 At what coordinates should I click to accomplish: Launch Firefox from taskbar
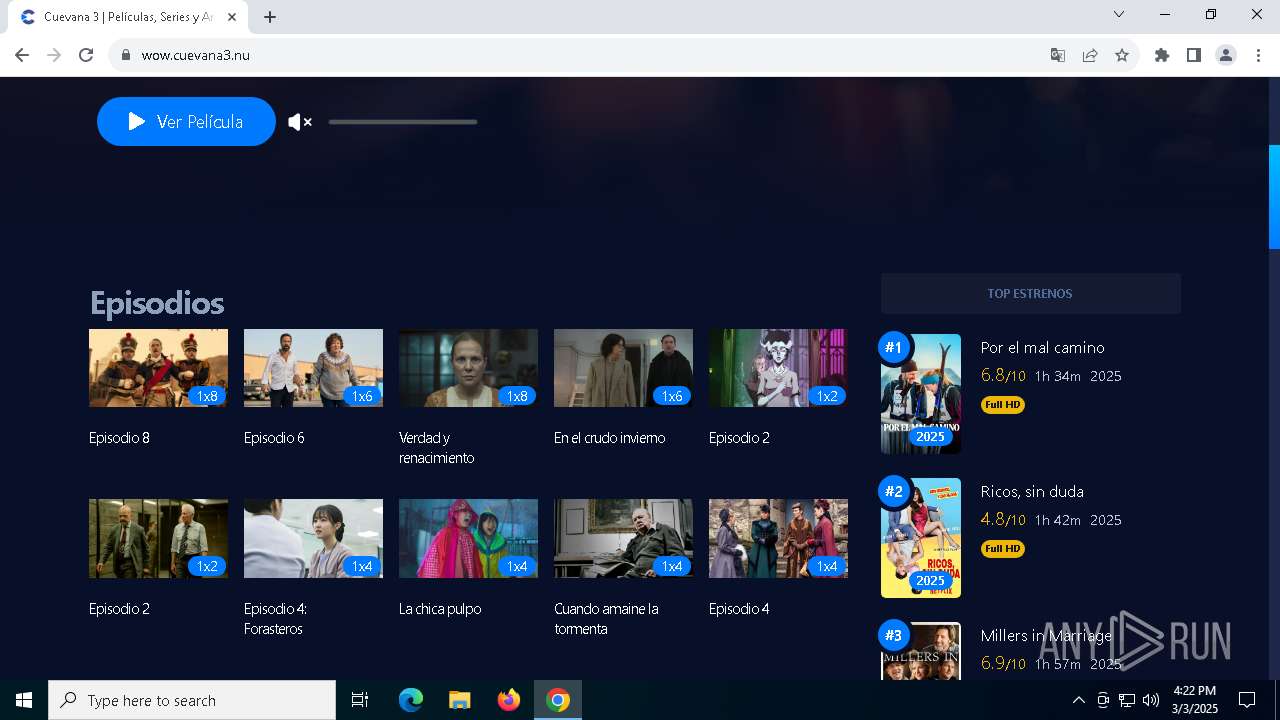click(509, 700)
